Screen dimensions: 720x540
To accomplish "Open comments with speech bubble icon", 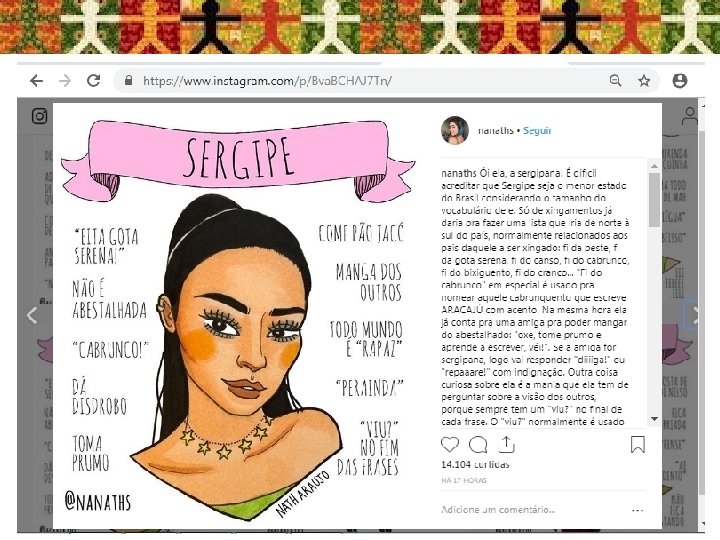I will [x=478, y=444].
